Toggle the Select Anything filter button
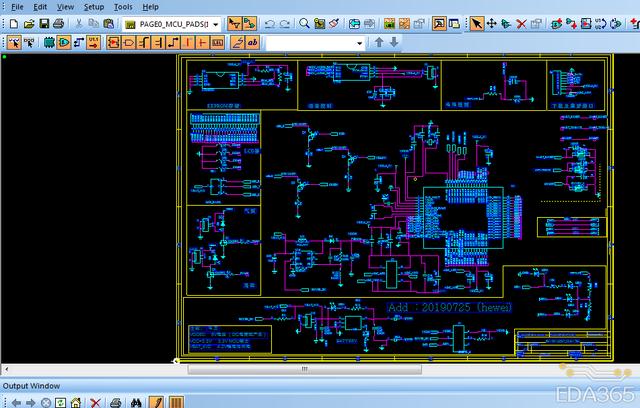This screenshot has height=408, width=640. click(14, 42)
